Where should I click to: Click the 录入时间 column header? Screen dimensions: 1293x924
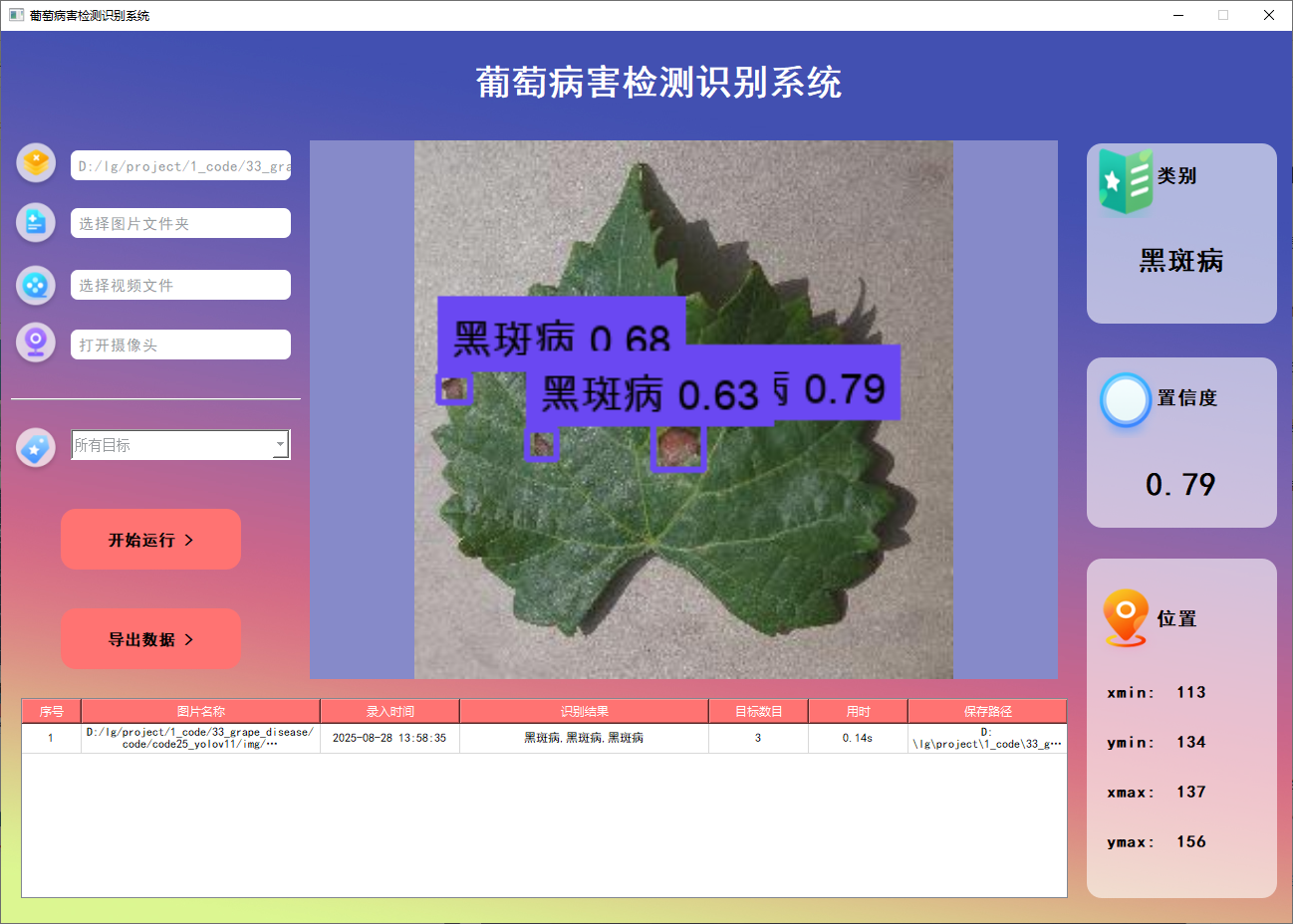(389, 711)
